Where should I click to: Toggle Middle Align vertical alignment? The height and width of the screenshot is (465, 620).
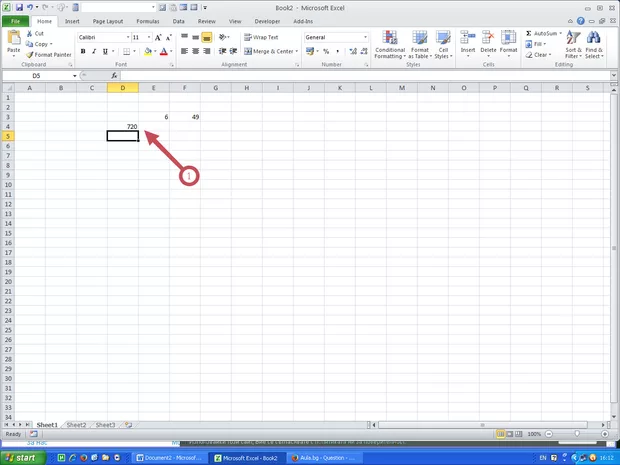[x=196, y=38]
